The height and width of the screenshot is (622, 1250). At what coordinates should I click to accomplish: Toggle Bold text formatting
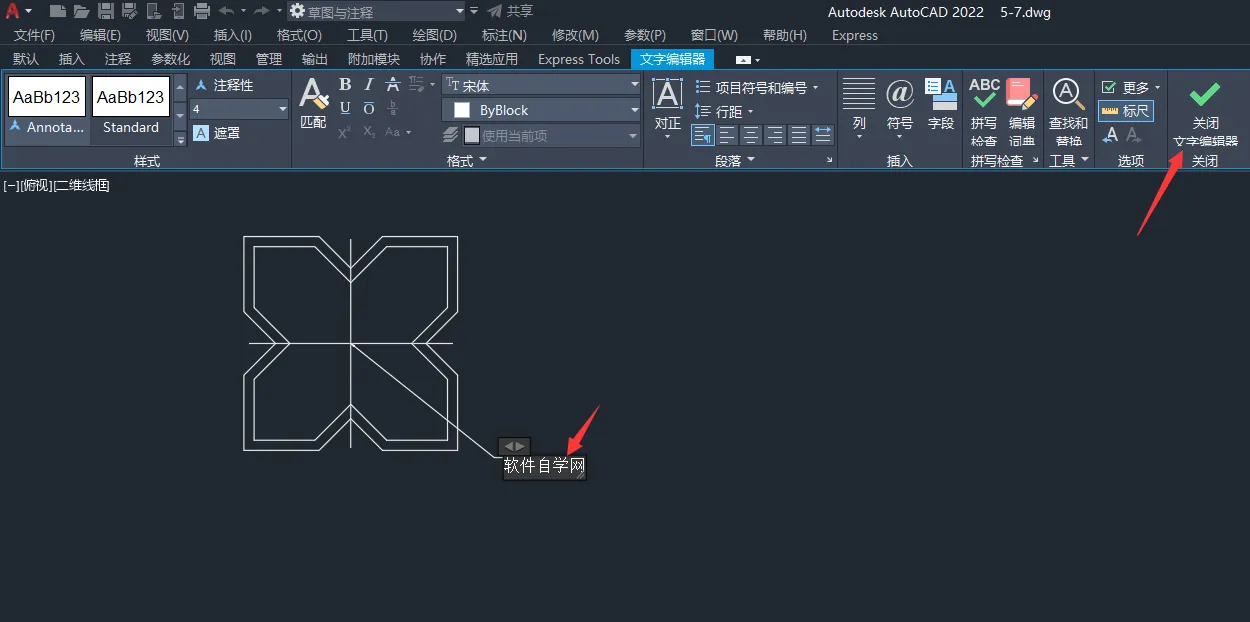345,85
